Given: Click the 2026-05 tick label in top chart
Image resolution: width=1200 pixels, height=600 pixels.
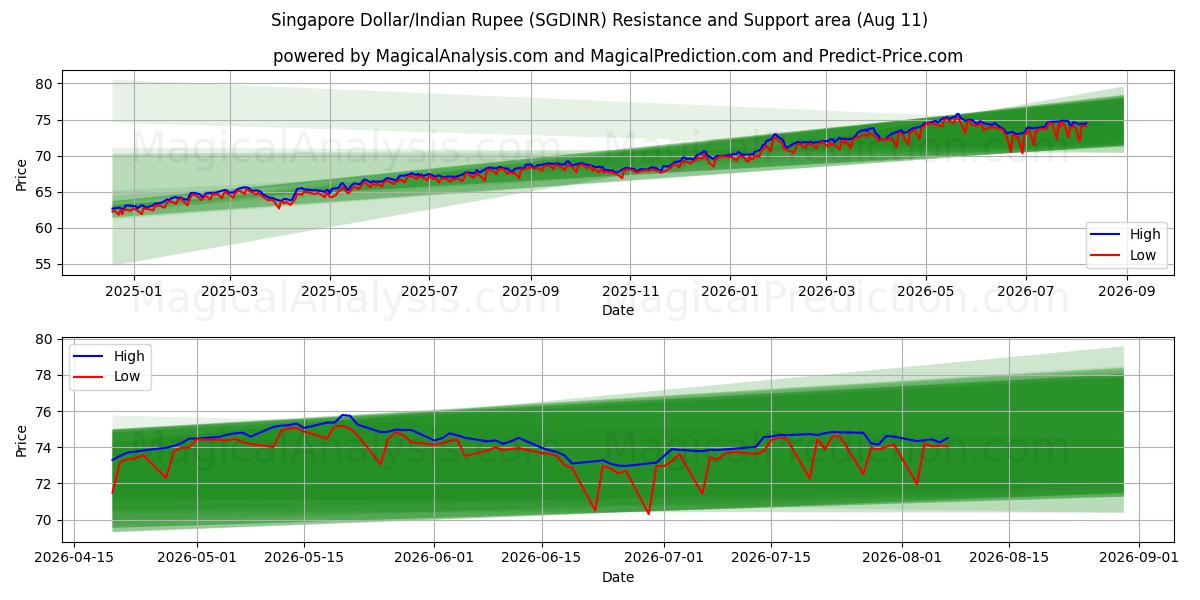Looking at the screenshot, I should coord(926,291).
